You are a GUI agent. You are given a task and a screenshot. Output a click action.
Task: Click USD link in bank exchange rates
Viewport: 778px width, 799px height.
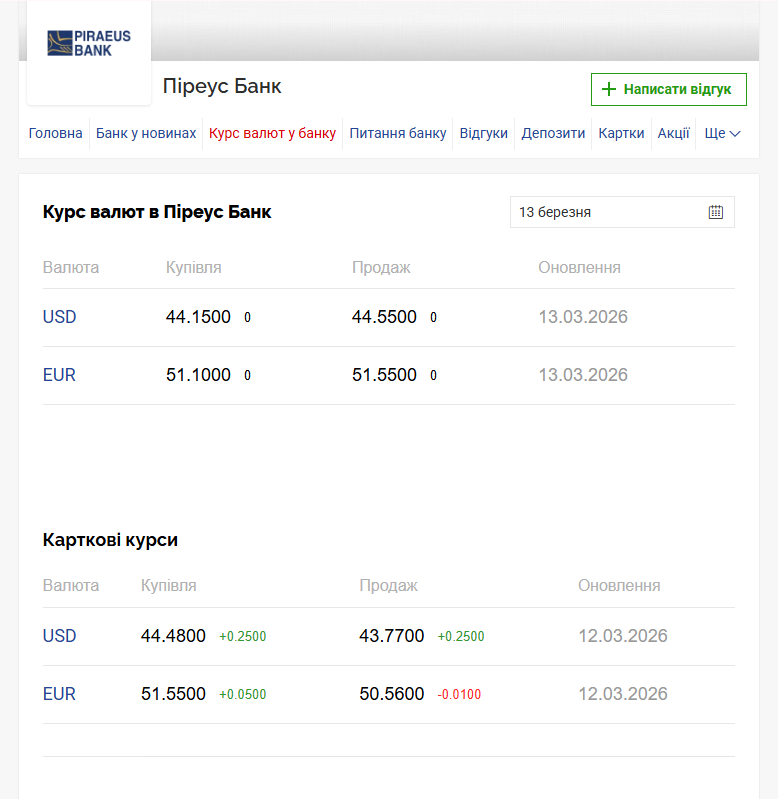pyautogui.click(x=60, y=317)
